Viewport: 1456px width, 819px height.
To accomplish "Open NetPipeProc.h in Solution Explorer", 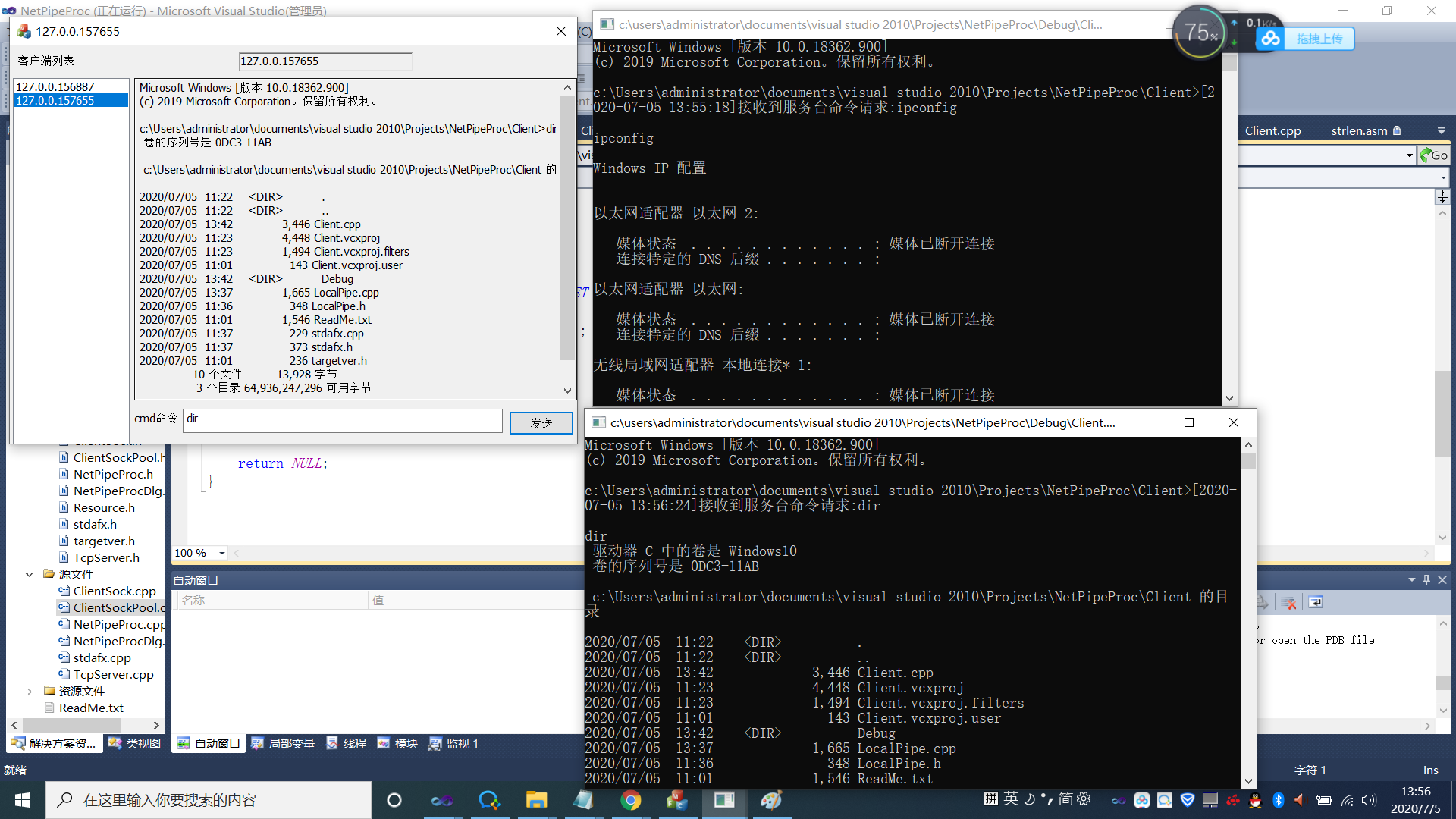I will coord(113,474).
